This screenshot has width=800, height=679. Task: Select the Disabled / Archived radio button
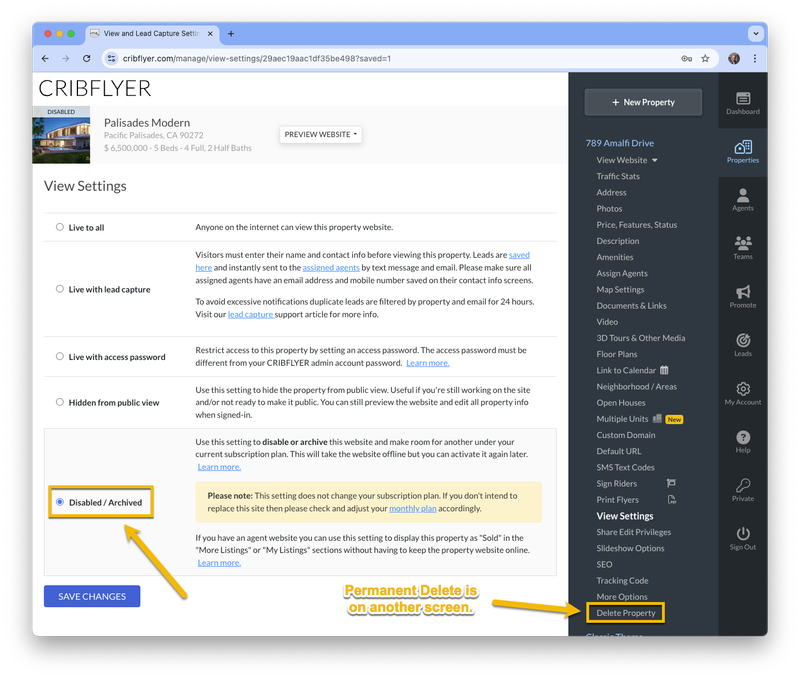pyautogui.click(x=60, y=502)
